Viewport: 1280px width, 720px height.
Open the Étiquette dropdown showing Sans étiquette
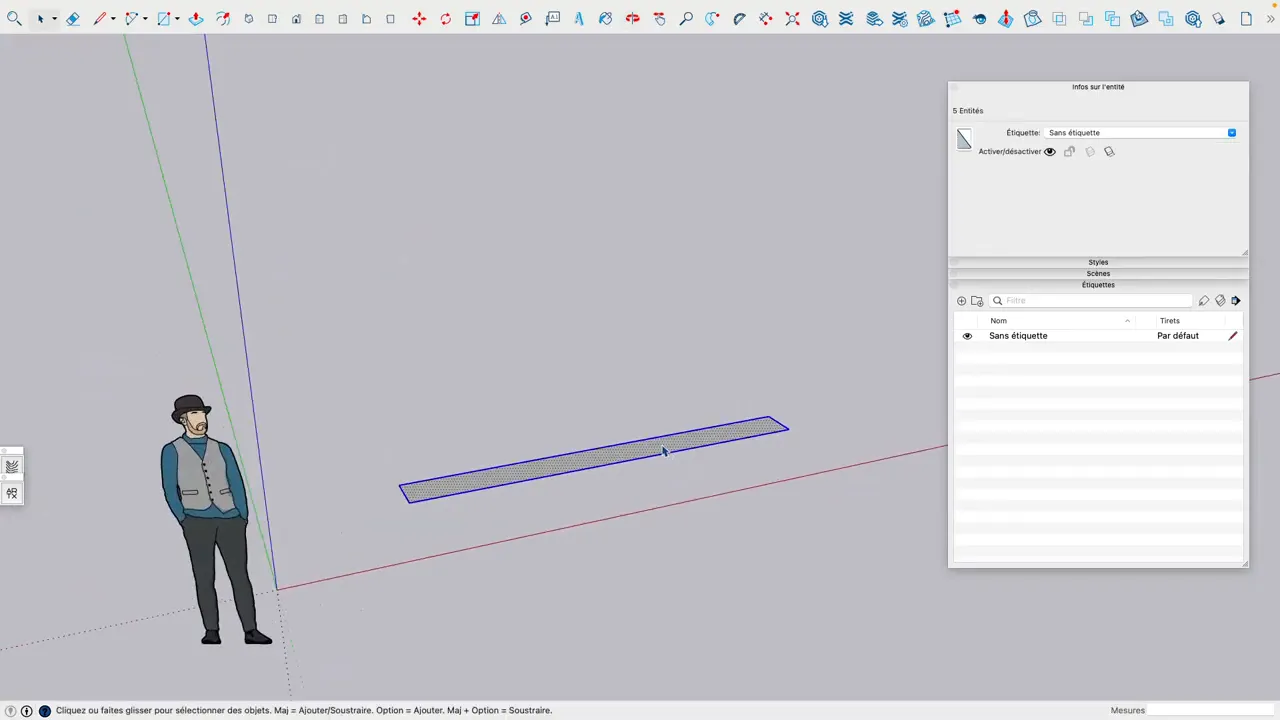[x=1231, y=132]
